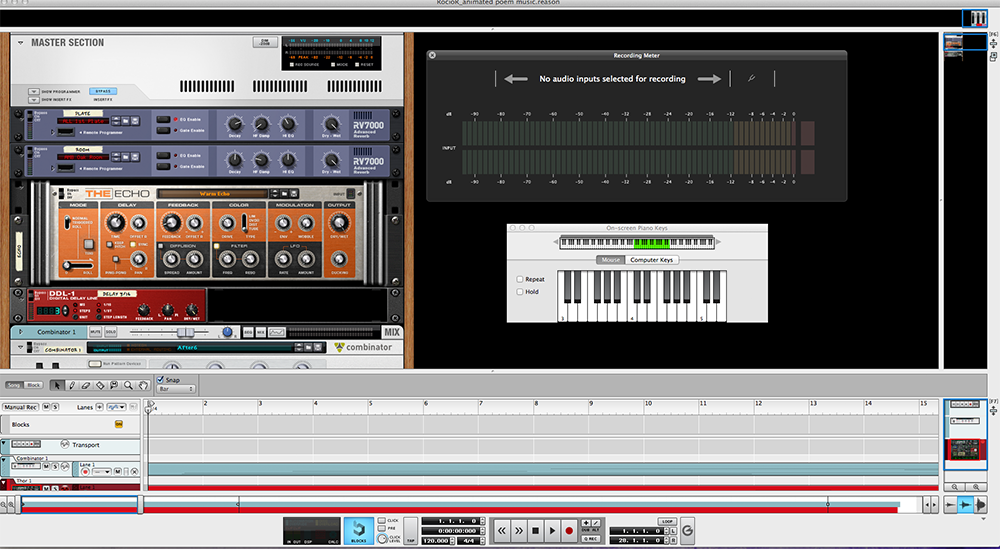Image resolution: width=1000 pixels, height=549 pixels.
Task: Click the Tap tempo button
Action: 411,531
